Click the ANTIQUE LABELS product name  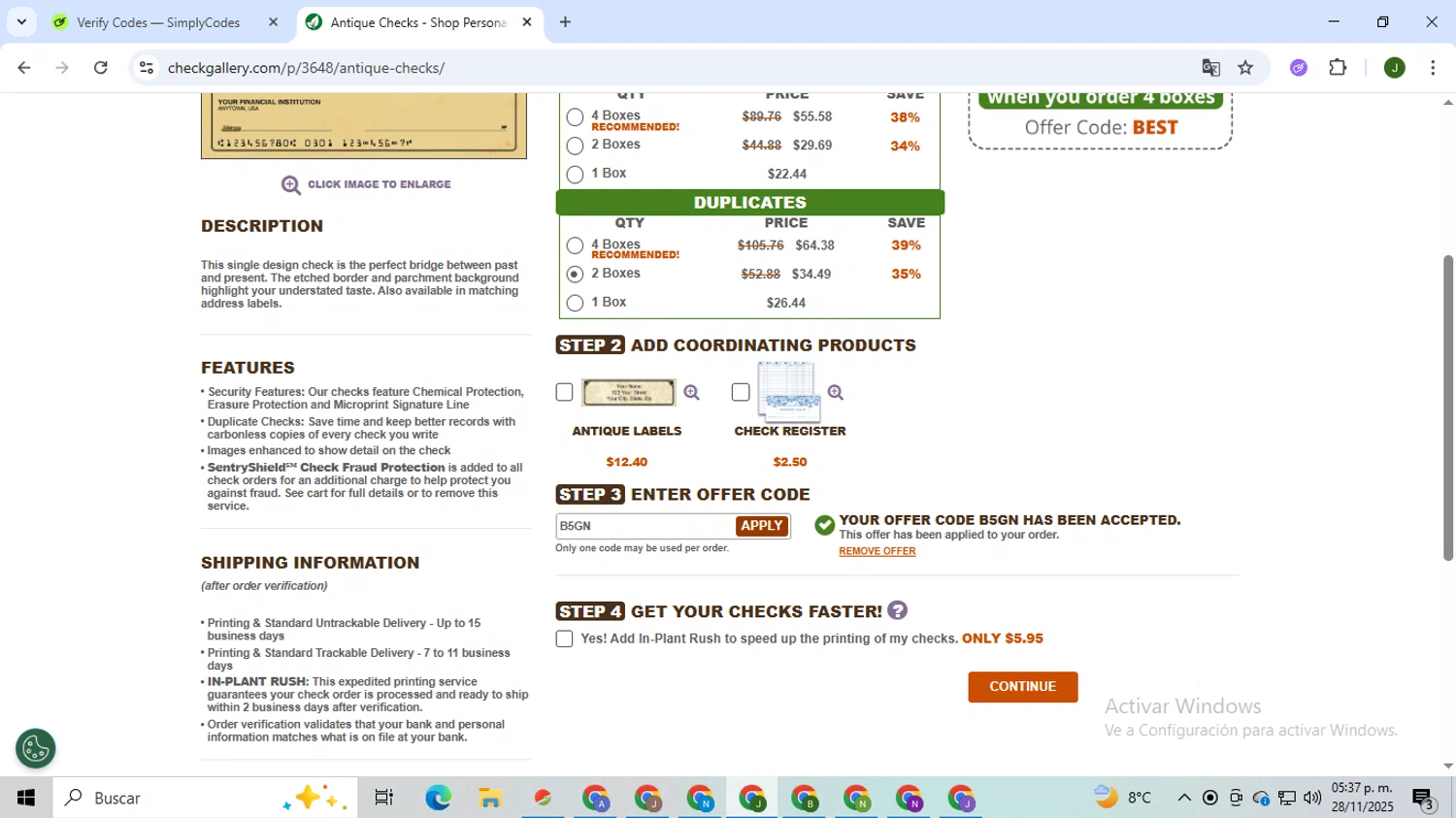(627, 431)
